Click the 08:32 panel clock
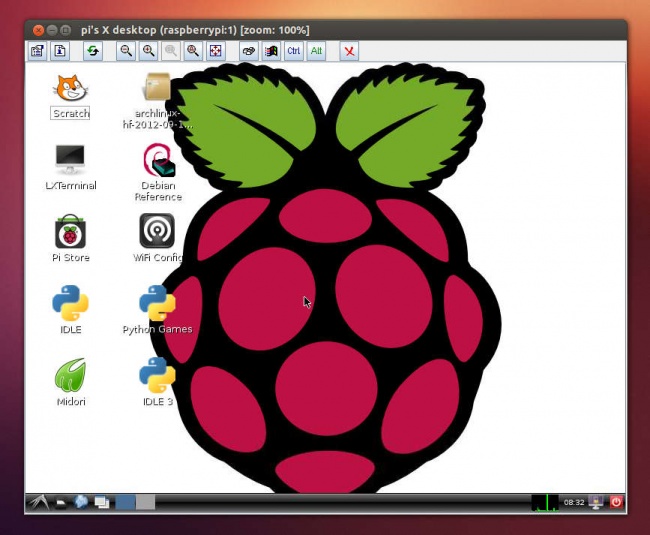Viewport: 650px width, 535px height. point(574,503)
